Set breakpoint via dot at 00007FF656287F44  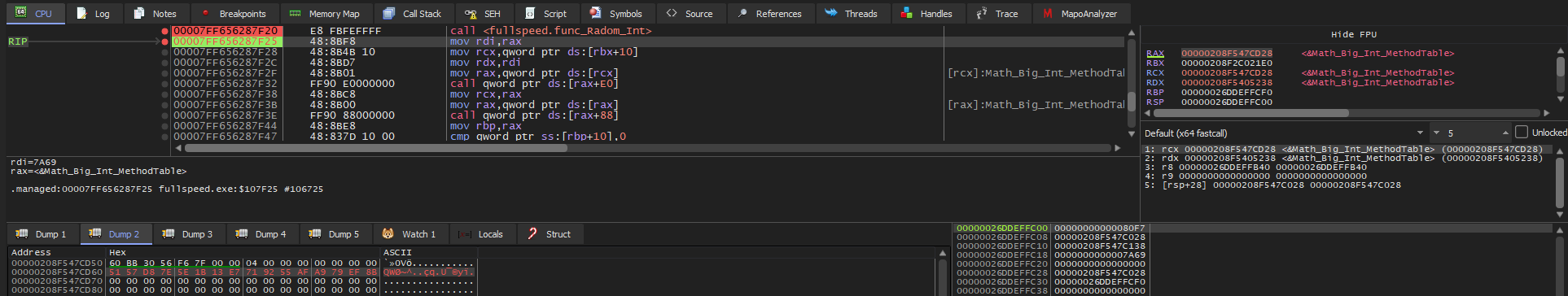click(x=164, y=126)
